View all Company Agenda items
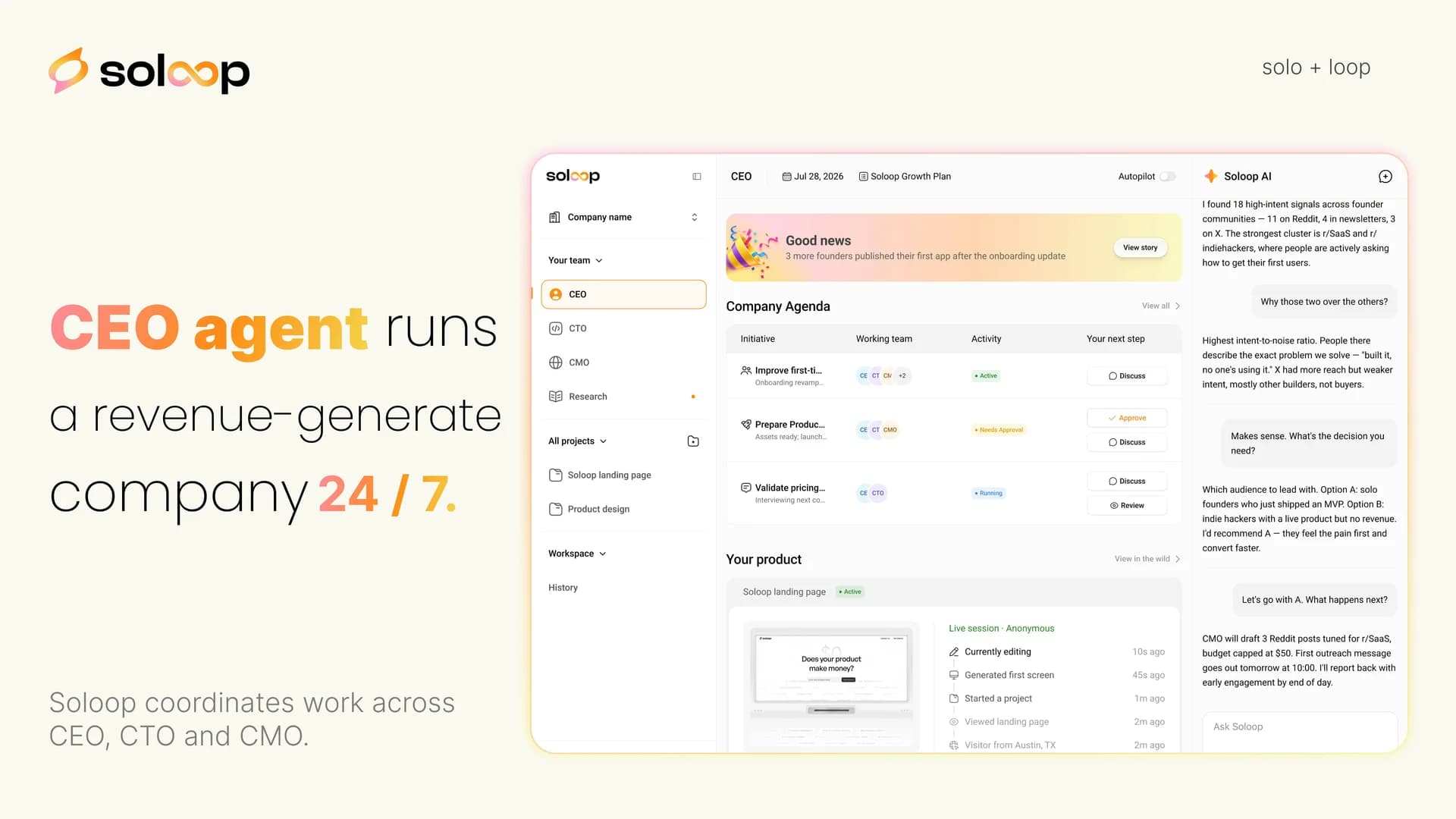Viewport: 1456px width, 819px height. [x=1161, y=306]
